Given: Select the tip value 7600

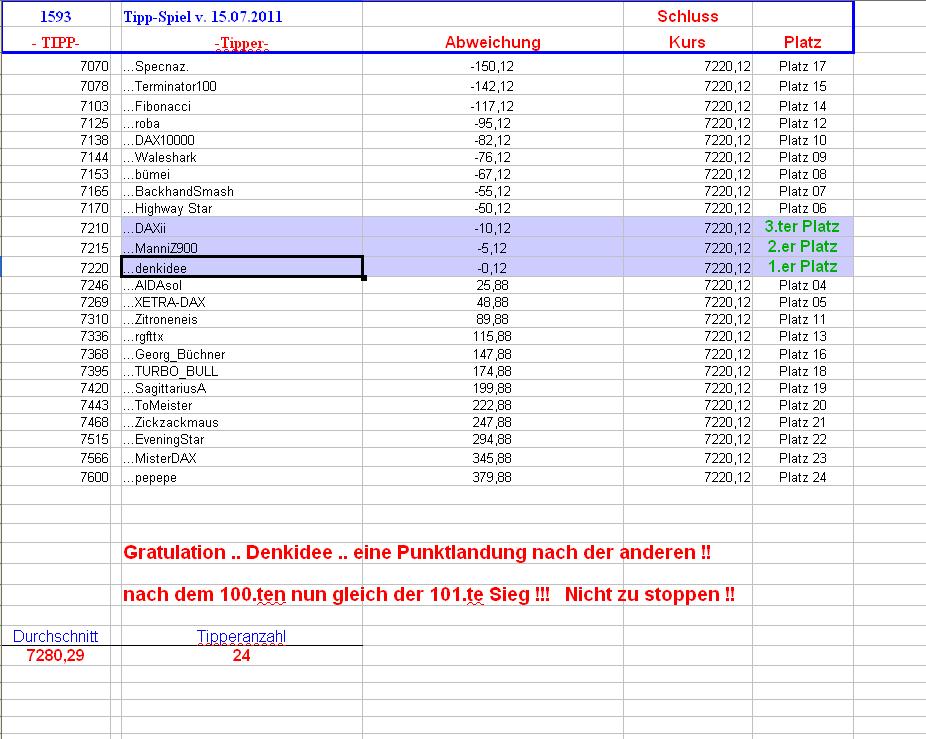Looking at the screenshot, I should coord(56,477).
